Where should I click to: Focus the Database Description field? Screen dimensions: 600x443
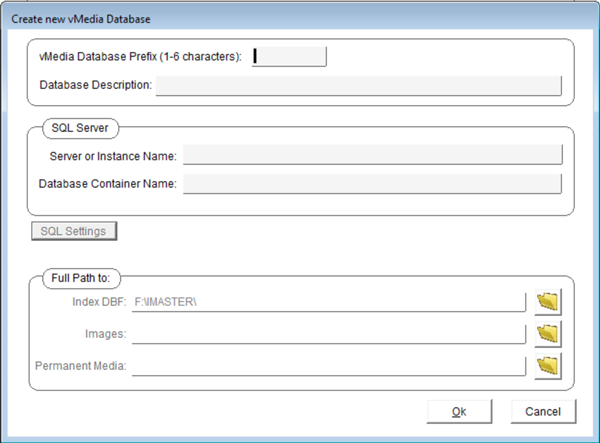coord(359,85)
